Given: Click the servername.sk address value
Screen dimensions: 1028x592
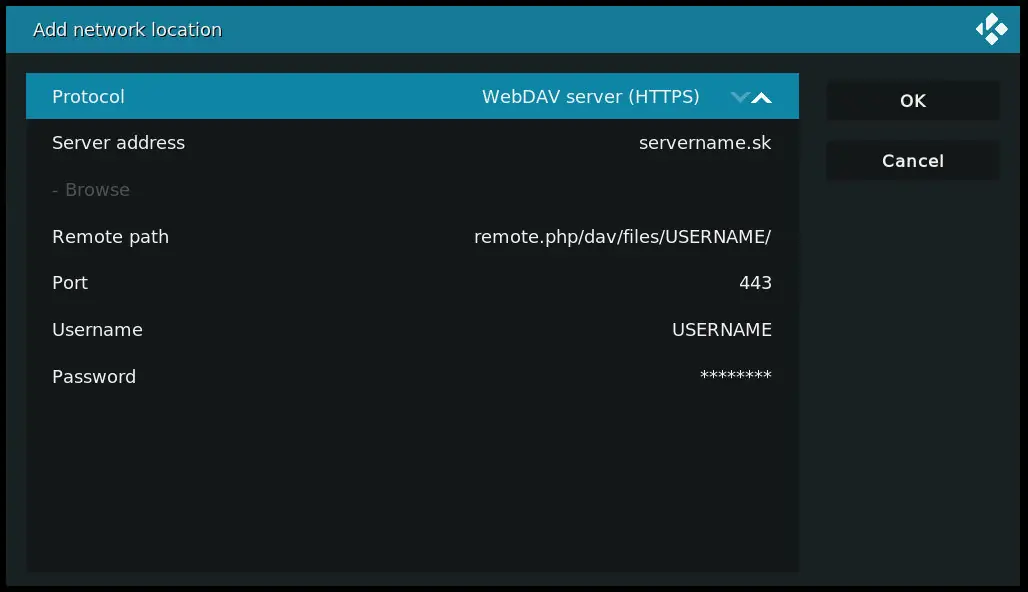Looking at the screenshot, I should tap(705, 143).
